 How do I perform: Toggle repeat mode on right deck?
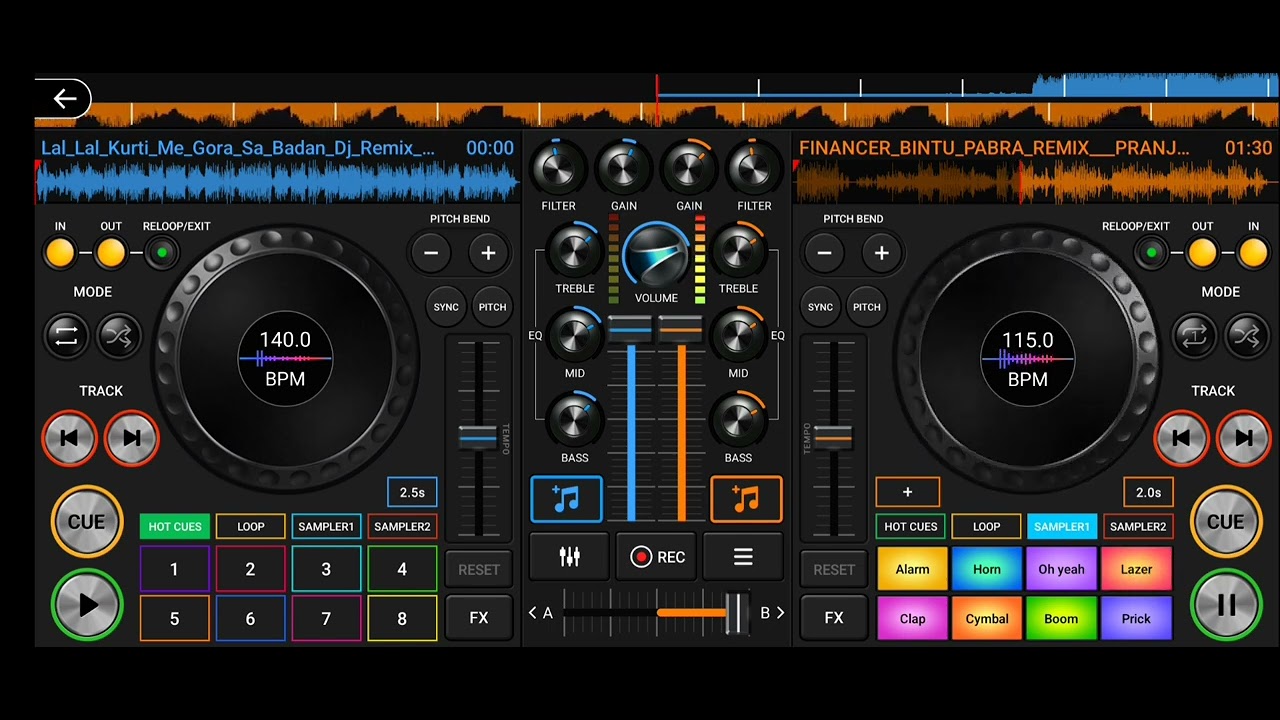point(1193,337)
